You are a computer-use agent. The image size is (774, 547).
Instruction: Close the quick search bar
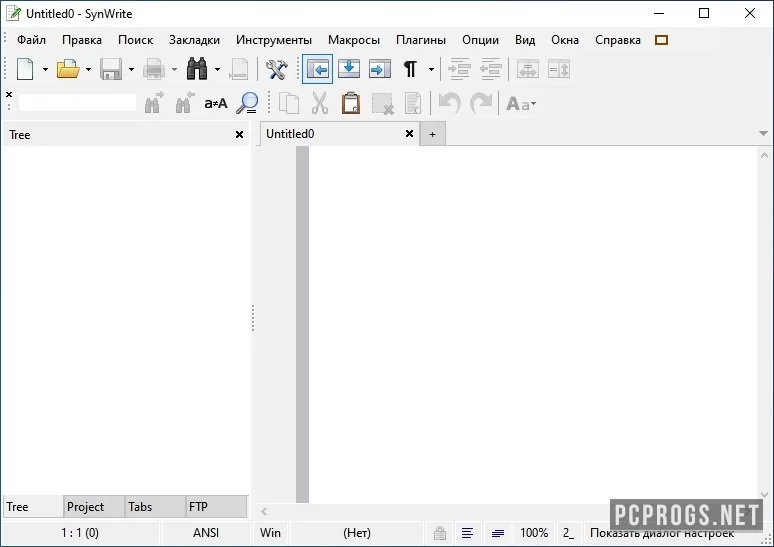(9, 94)
